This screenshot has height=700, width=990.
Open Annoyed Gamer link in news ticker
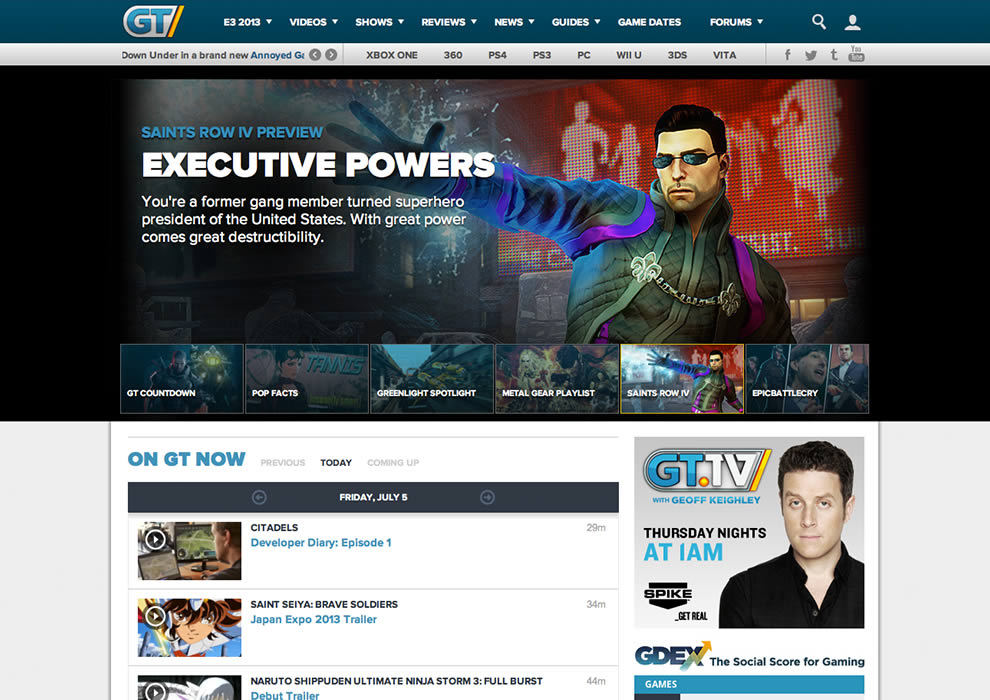(x=277, y=55)
